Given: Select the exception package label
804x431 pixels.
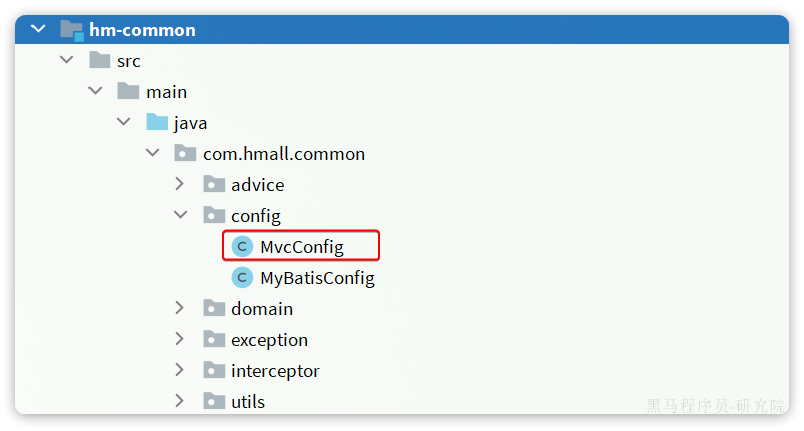Looking at the screenshot, I should (269, 340).
